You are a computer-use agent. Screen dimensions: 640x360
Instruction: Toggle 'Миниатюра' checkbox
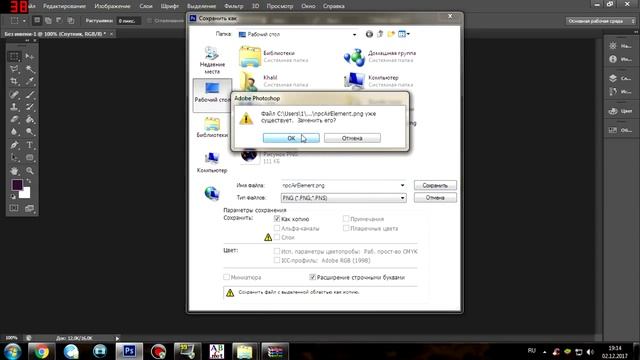pyautogui.click(x=227, y=277)
